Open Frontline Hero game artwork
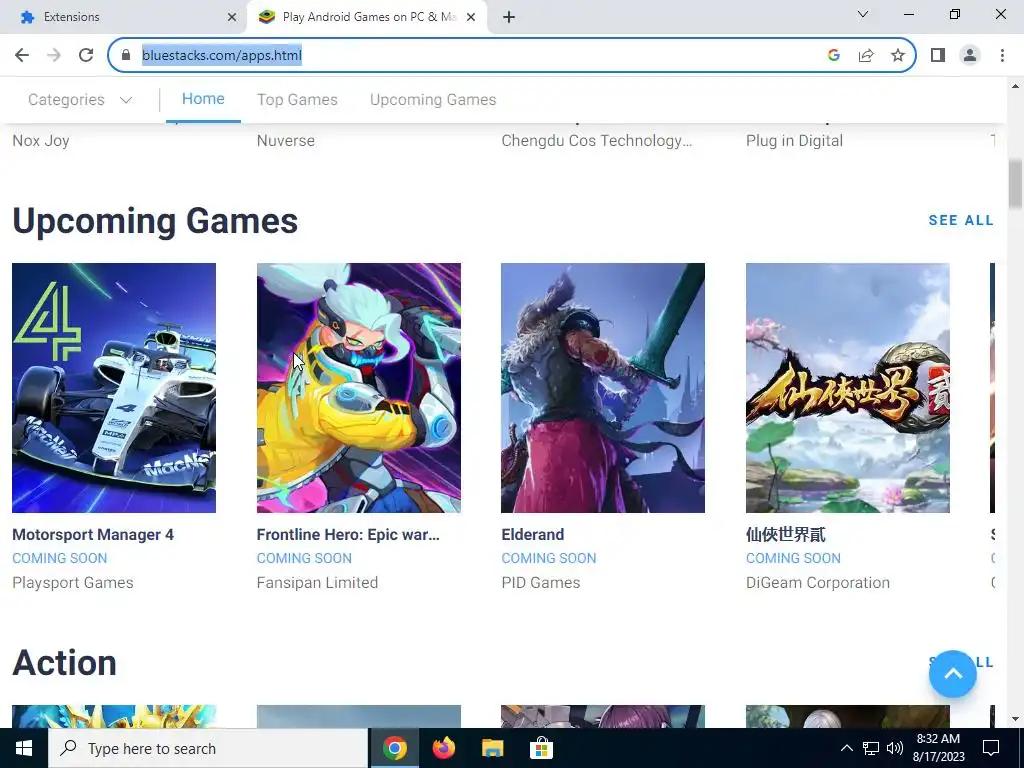 359,388
